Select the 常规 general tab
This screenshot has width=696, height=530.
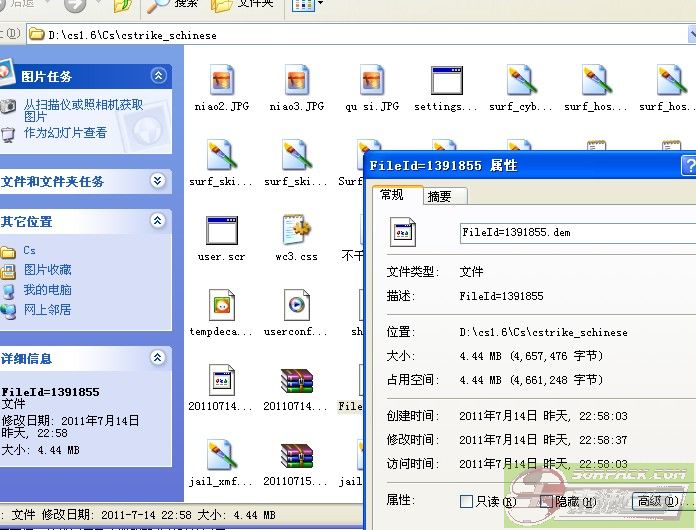point(391,195)
